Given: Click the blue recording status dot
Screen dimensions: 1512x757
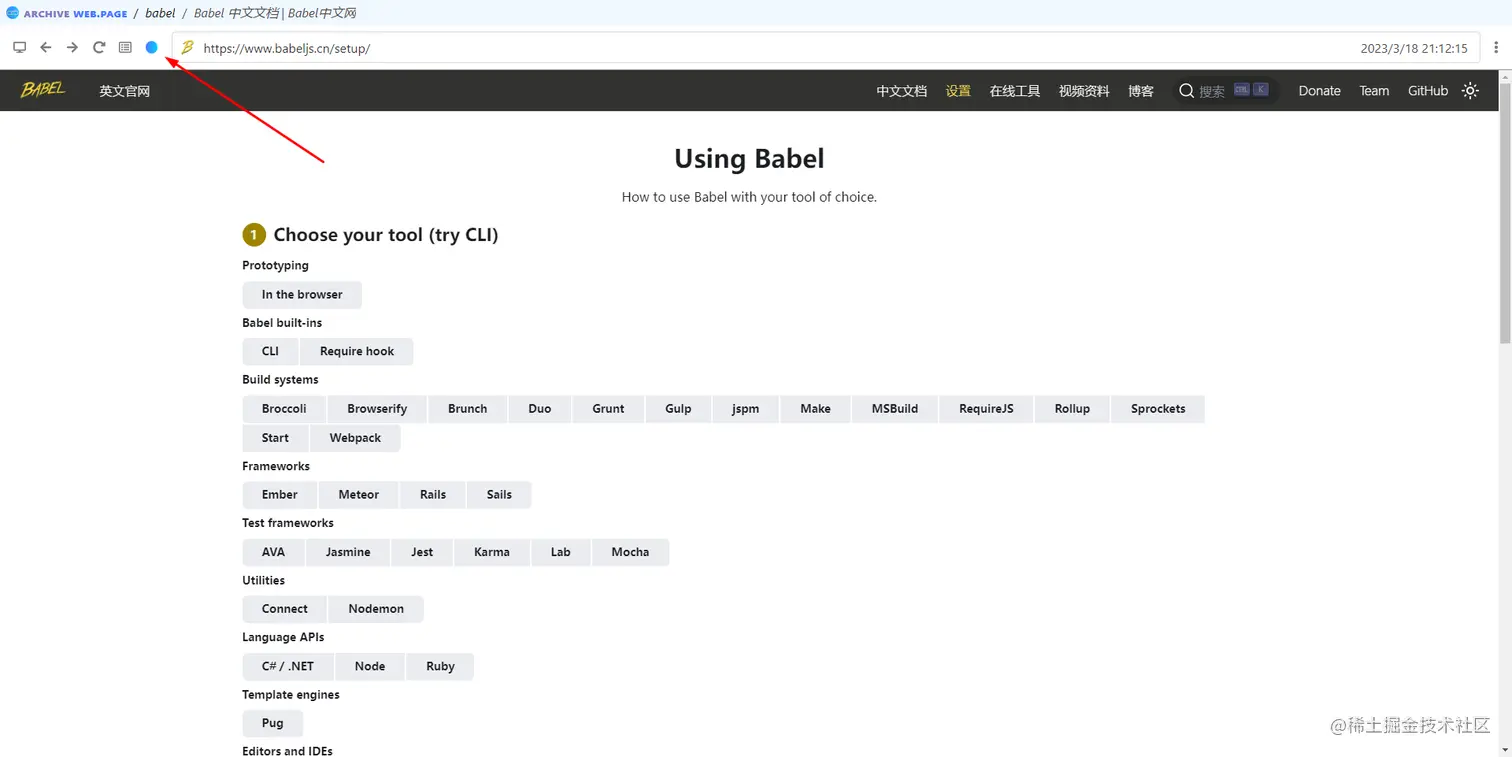Looking at the screenshot, I should [x=152, y=47].
